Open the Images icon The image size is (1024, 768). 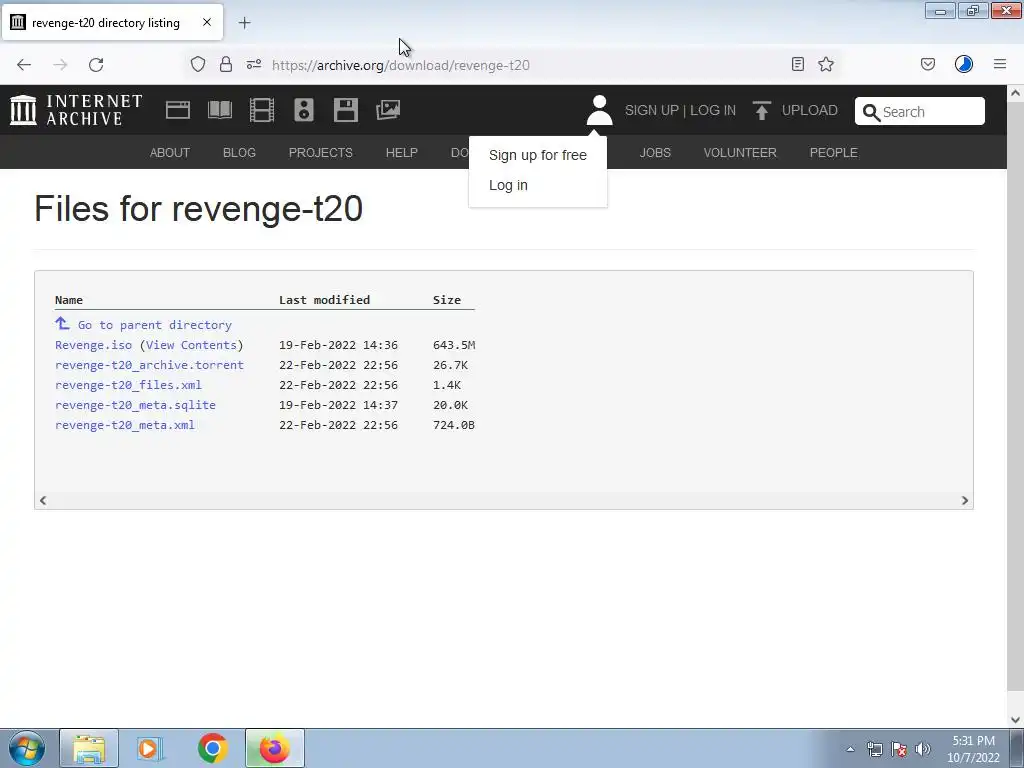click(388, 110)
